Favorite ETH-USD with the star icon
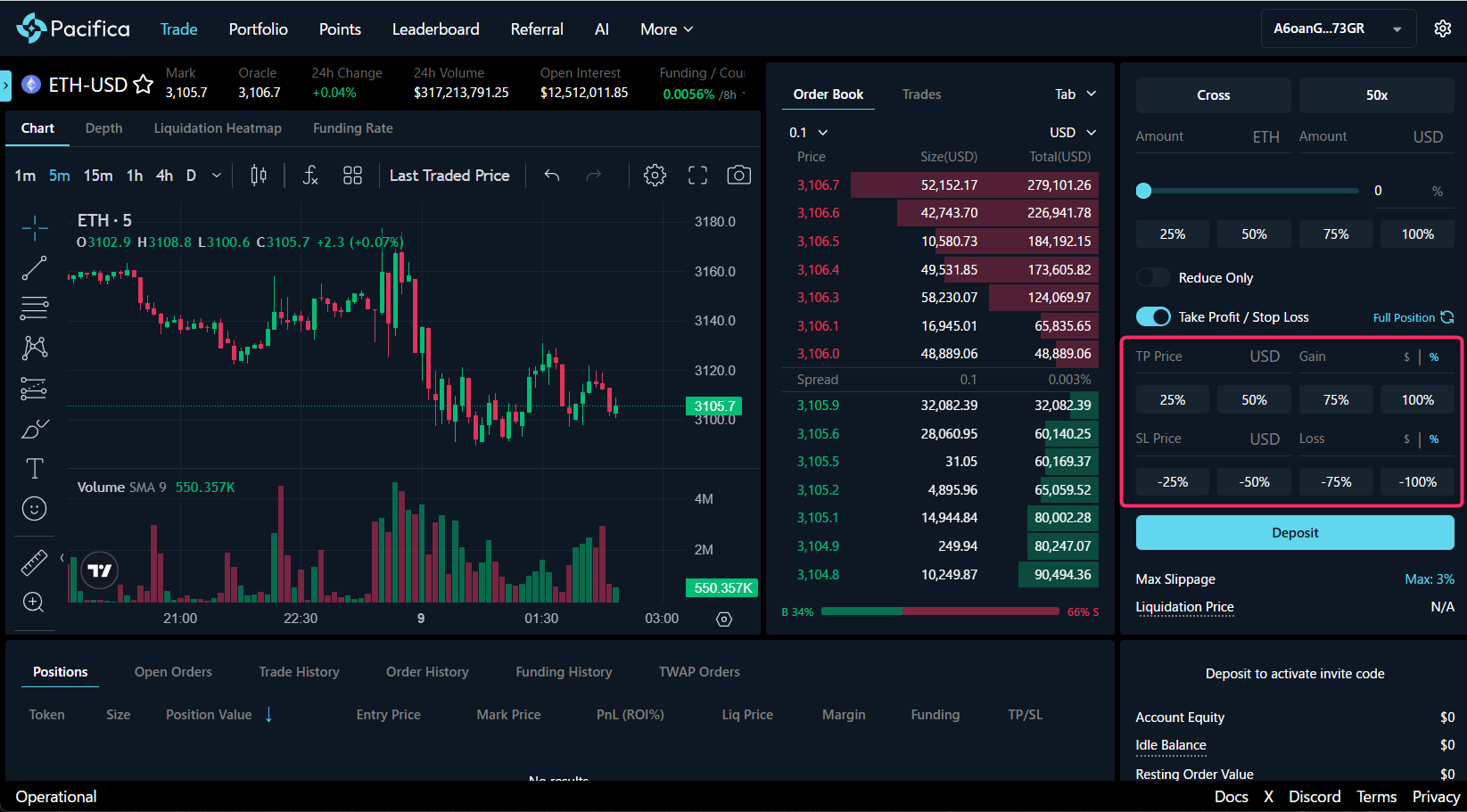 click(x=143, y=85)
